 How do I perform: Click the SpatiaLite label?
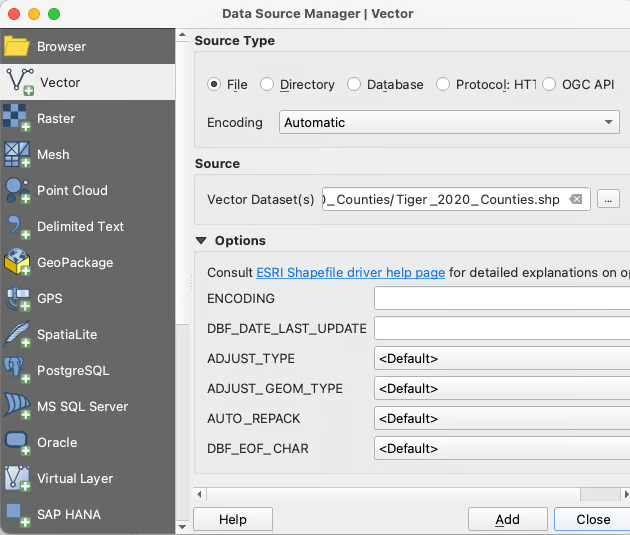(67, 335)
